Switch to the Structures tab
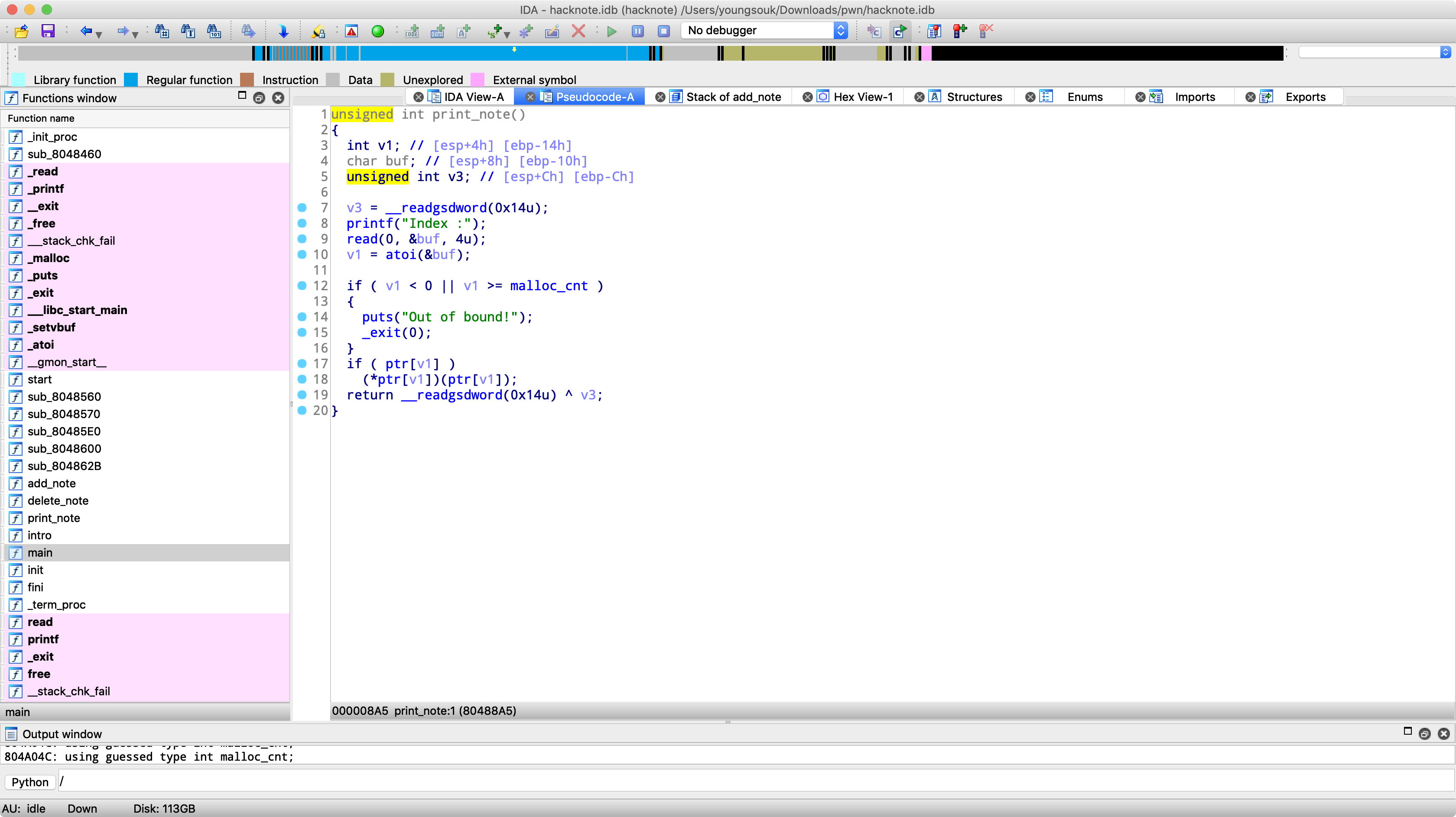 (x=975, y=97)
